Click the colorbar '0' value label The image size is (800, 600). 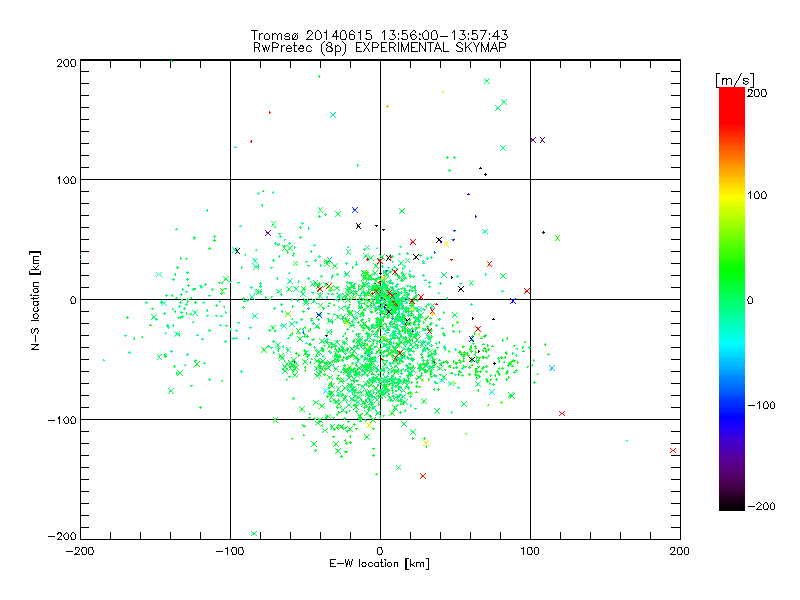coord(750,300)
